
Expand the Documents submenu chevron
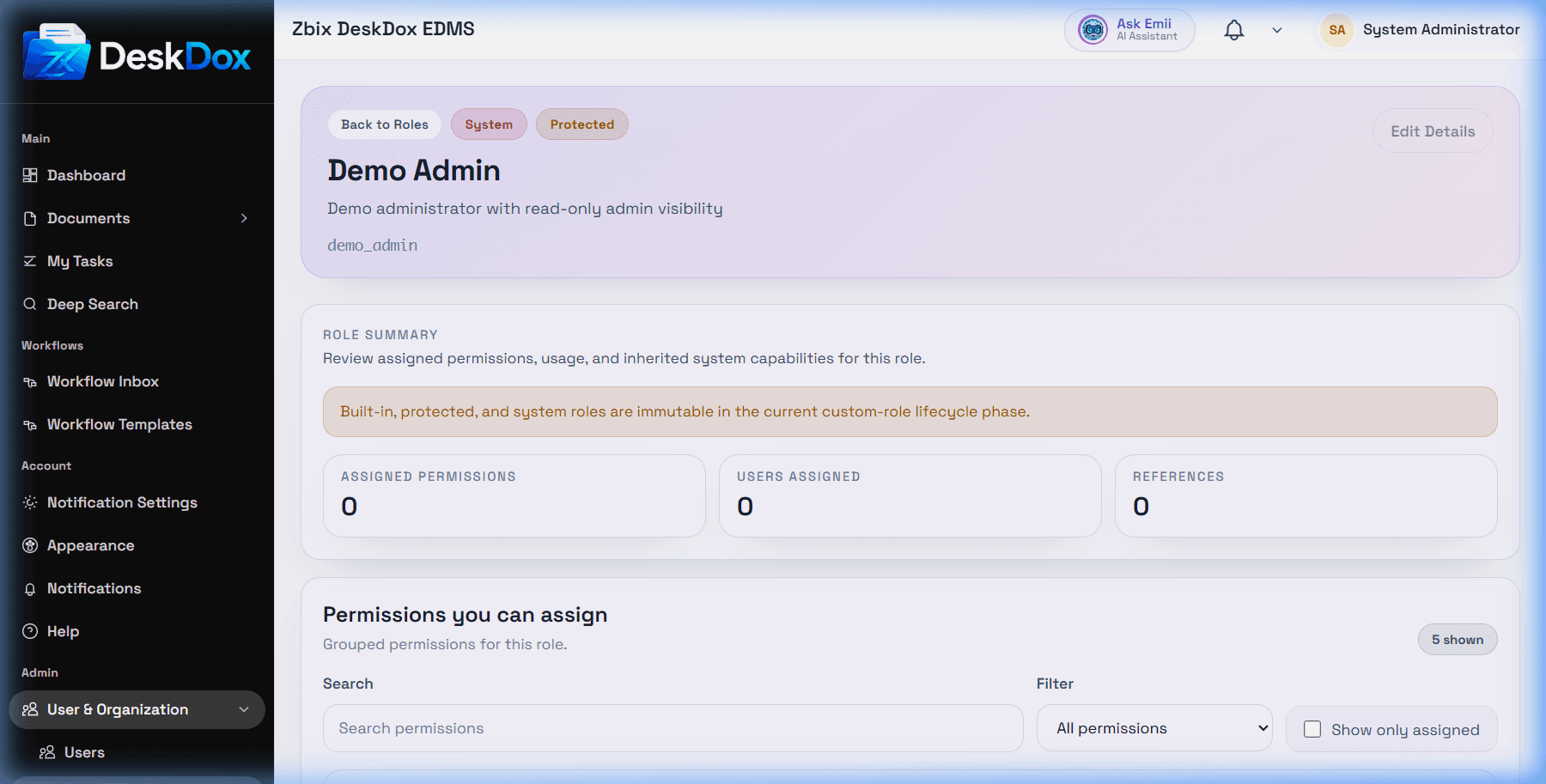244,218
